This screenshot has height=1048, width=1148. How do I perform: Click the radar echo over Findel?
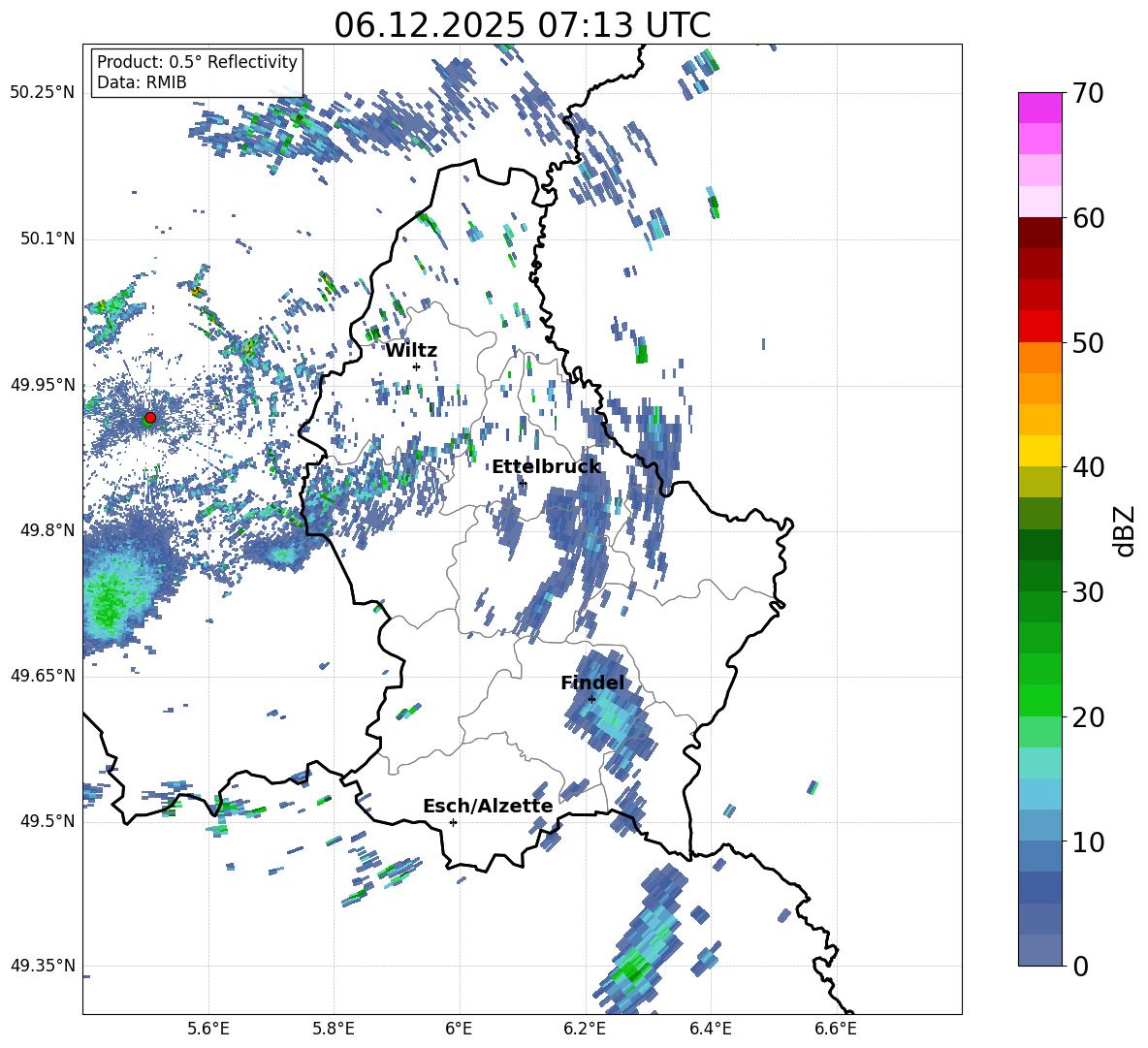click(609, 714)
